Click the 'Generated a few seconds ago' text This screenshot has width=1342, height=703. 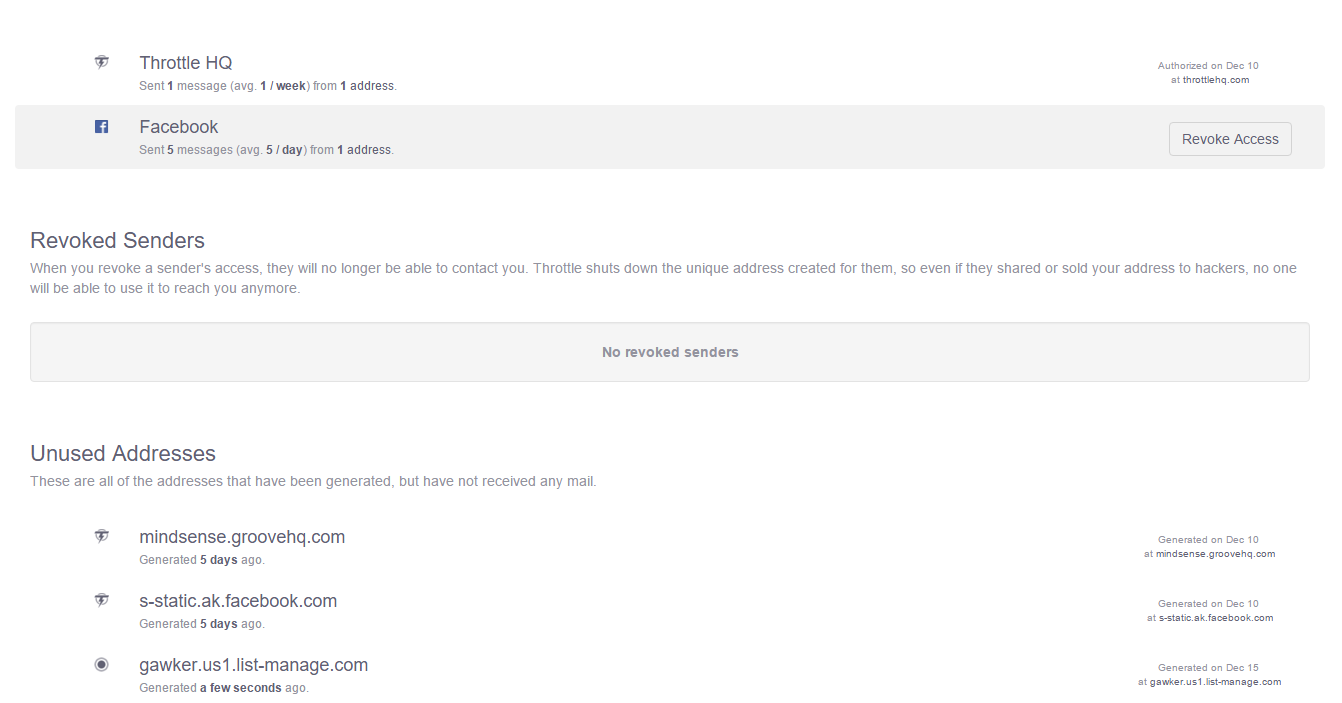224,688
